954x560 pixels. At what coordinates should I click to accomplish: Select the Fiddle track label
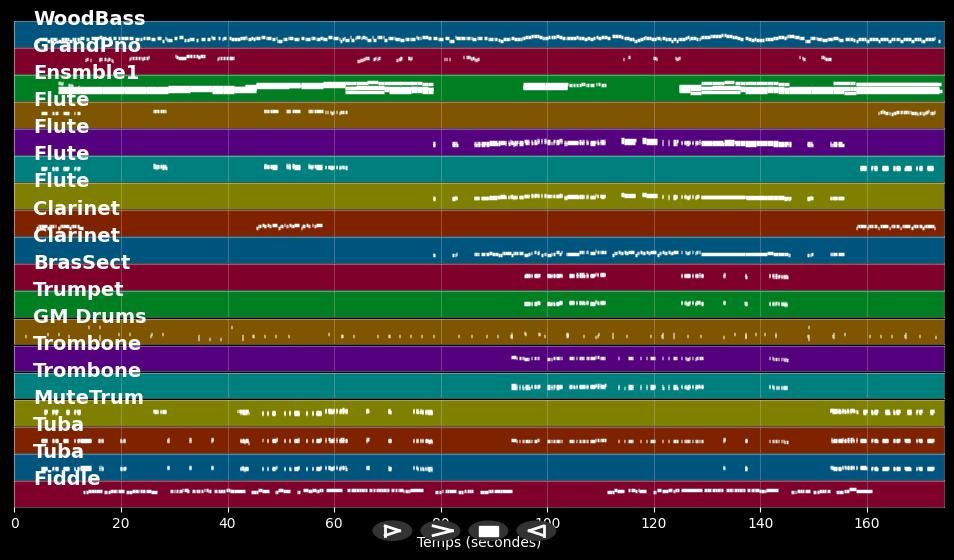(x=67, y=479)
